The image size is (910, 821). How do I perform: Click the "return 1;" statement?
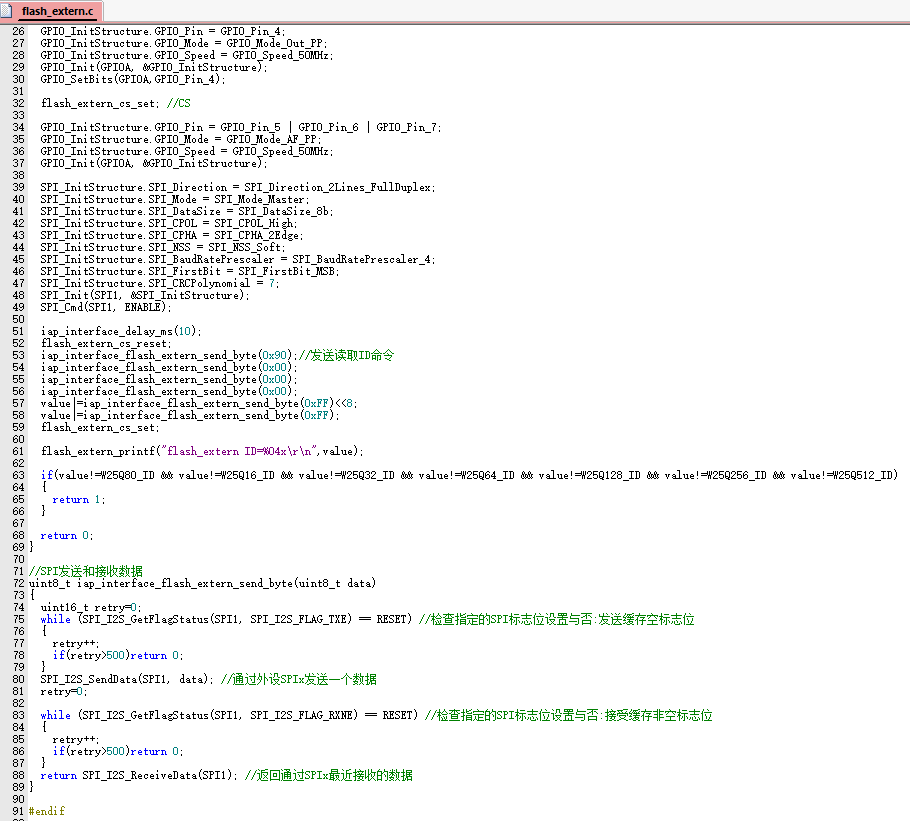71,499
